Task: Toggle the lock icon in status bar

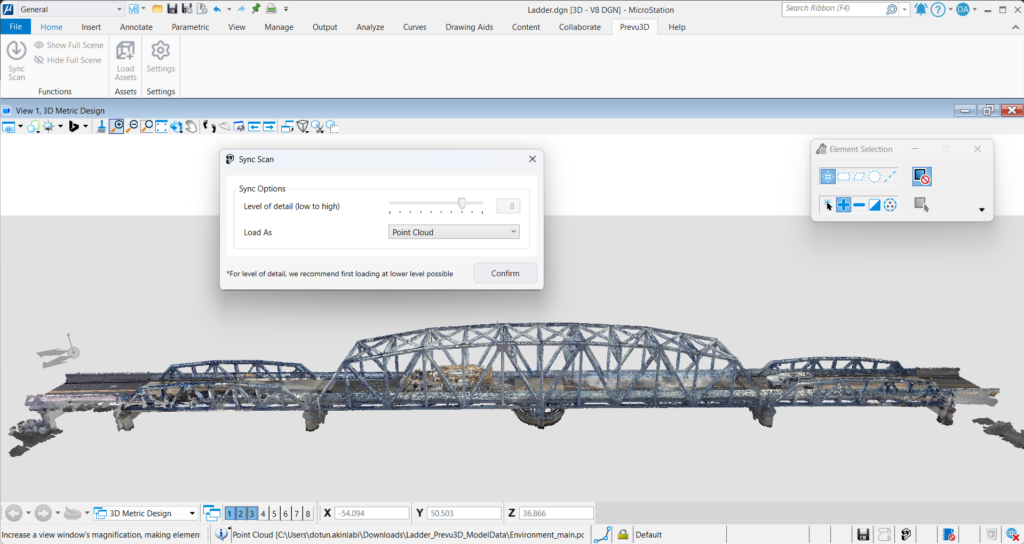Action: pos(623,534)
